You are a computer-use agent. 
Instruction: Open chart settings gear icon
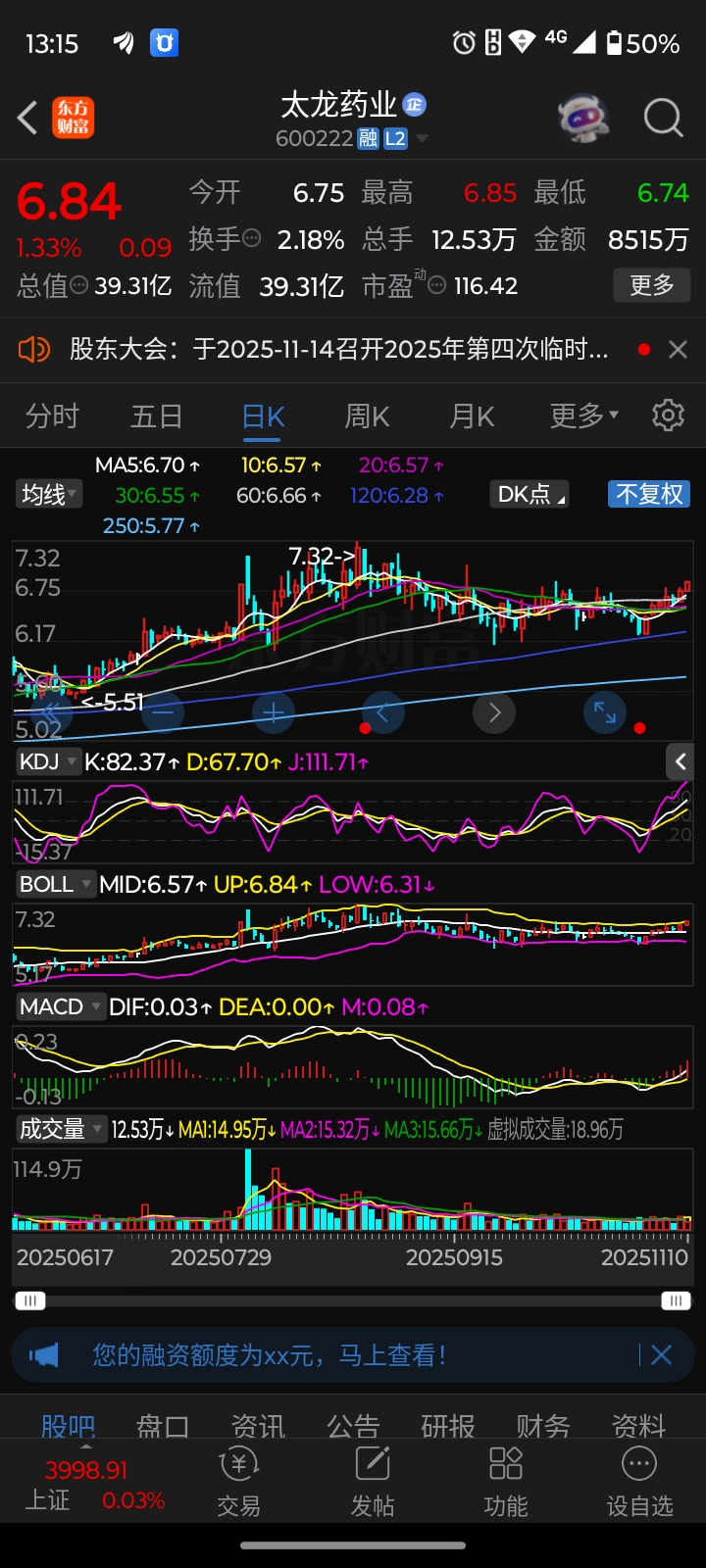pyautogui.click(x=668, y=416)
